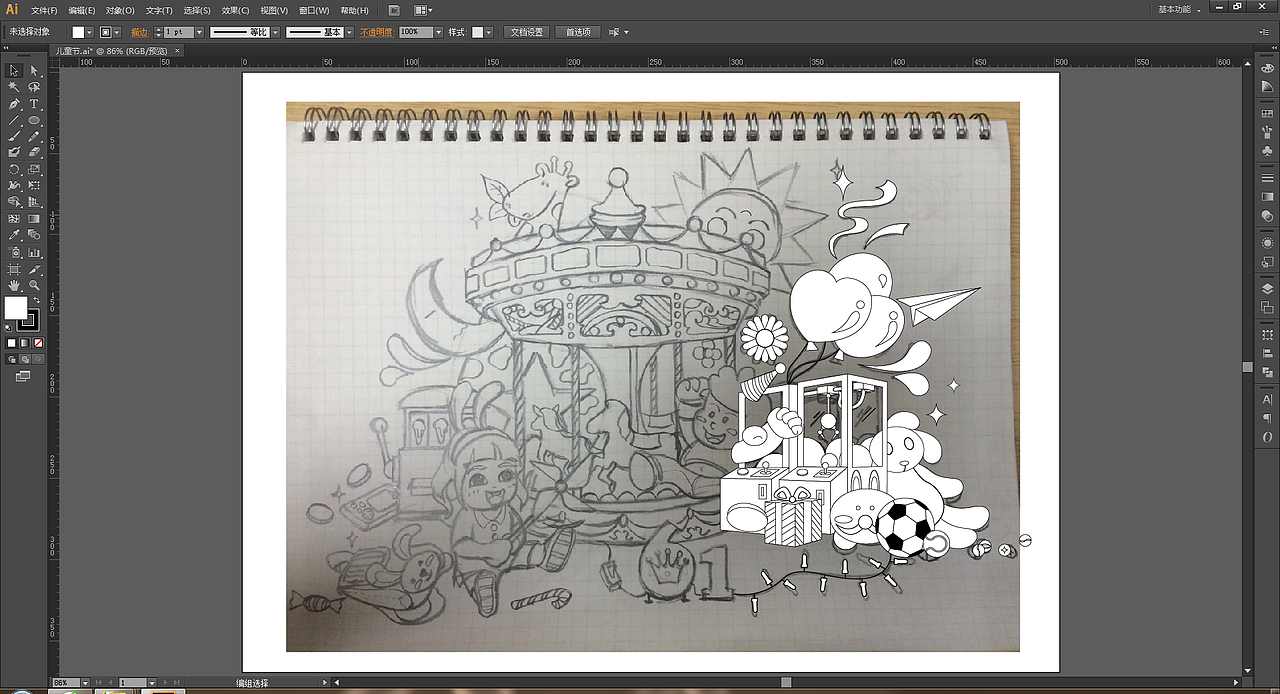This screenshot has width=1280, height=694.
Task: Click the 不透明度 transparency link
Action: pyautogui.click(x=377, y=32)
